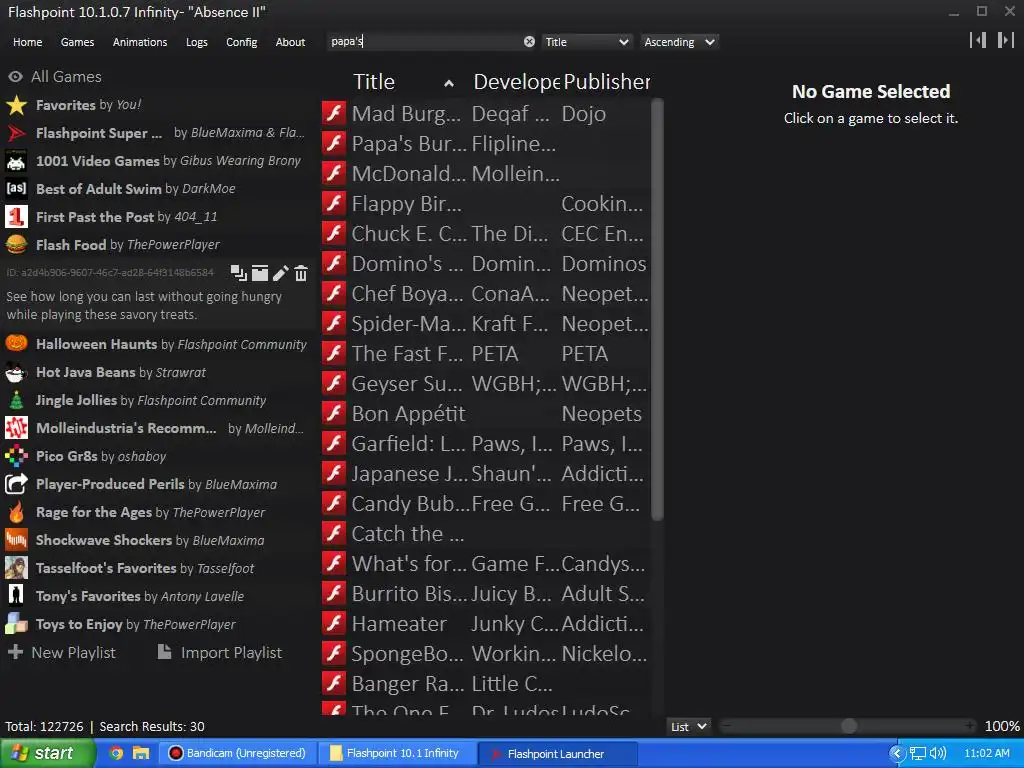Open the Logs tab
1024x768 pixels.
(x=197, y=42)
